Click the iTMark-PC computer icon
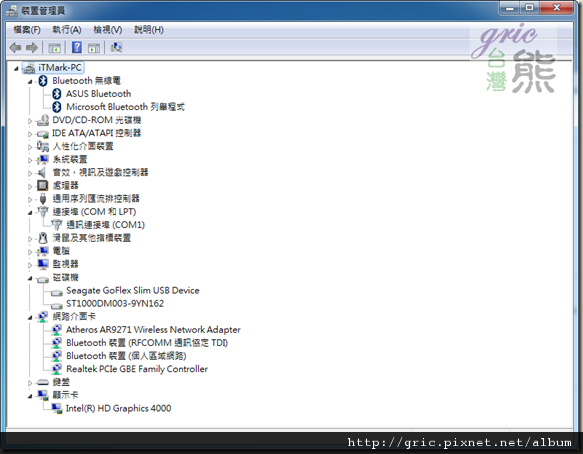The image size is (583, 454). [29, 68]
